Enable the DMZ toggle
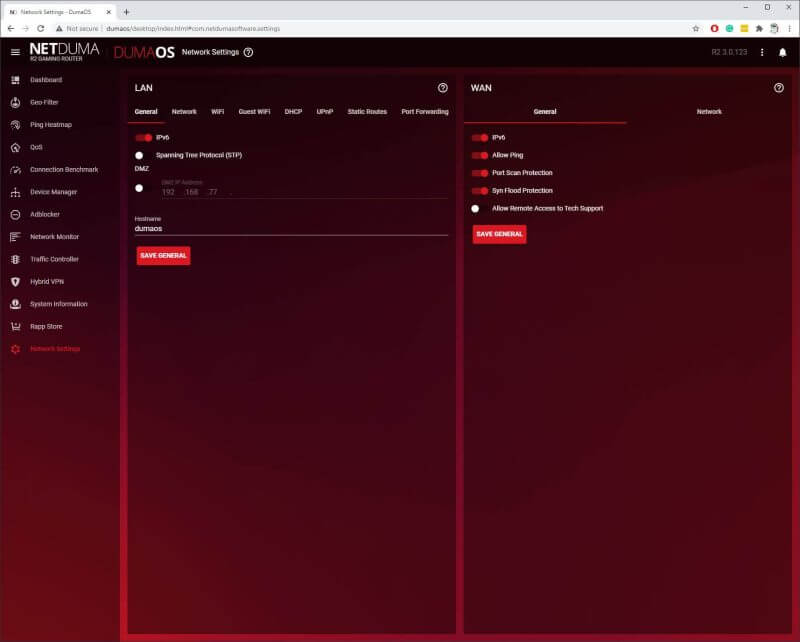800x642 pixels. (x=139, y=188)
